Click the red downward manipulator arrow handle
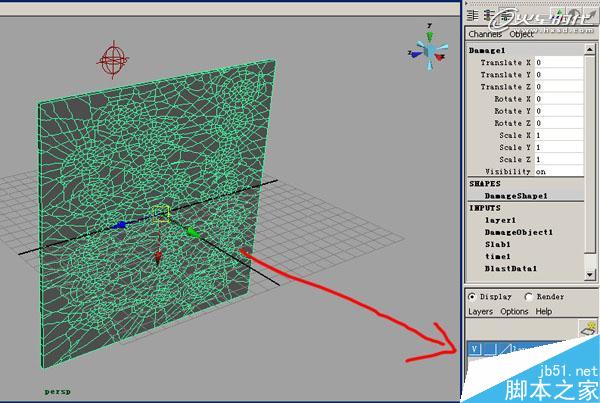The height and width of the screenshot is (403, 600). (x=158, y=258)
